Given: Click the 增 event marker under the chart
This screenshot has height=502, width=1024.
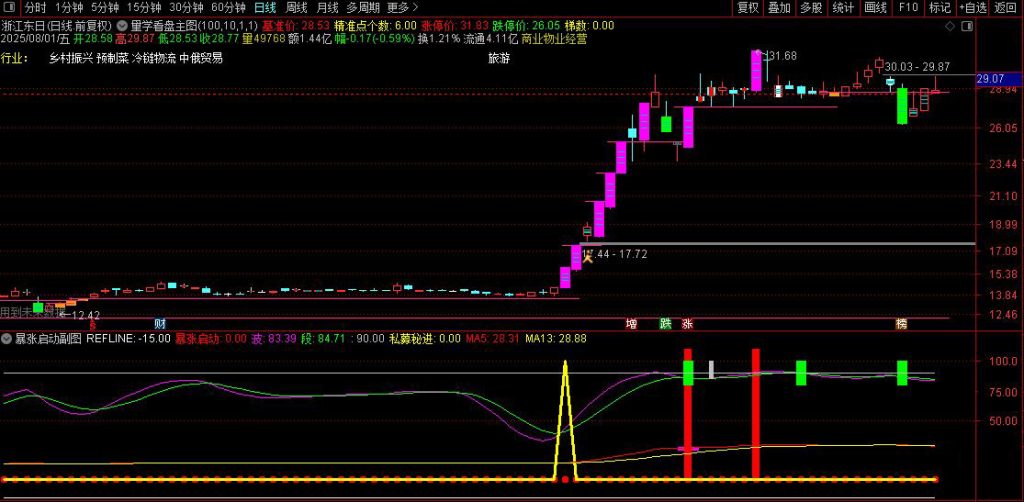Looking at the screenshot, I should click(x=631, y=324).
